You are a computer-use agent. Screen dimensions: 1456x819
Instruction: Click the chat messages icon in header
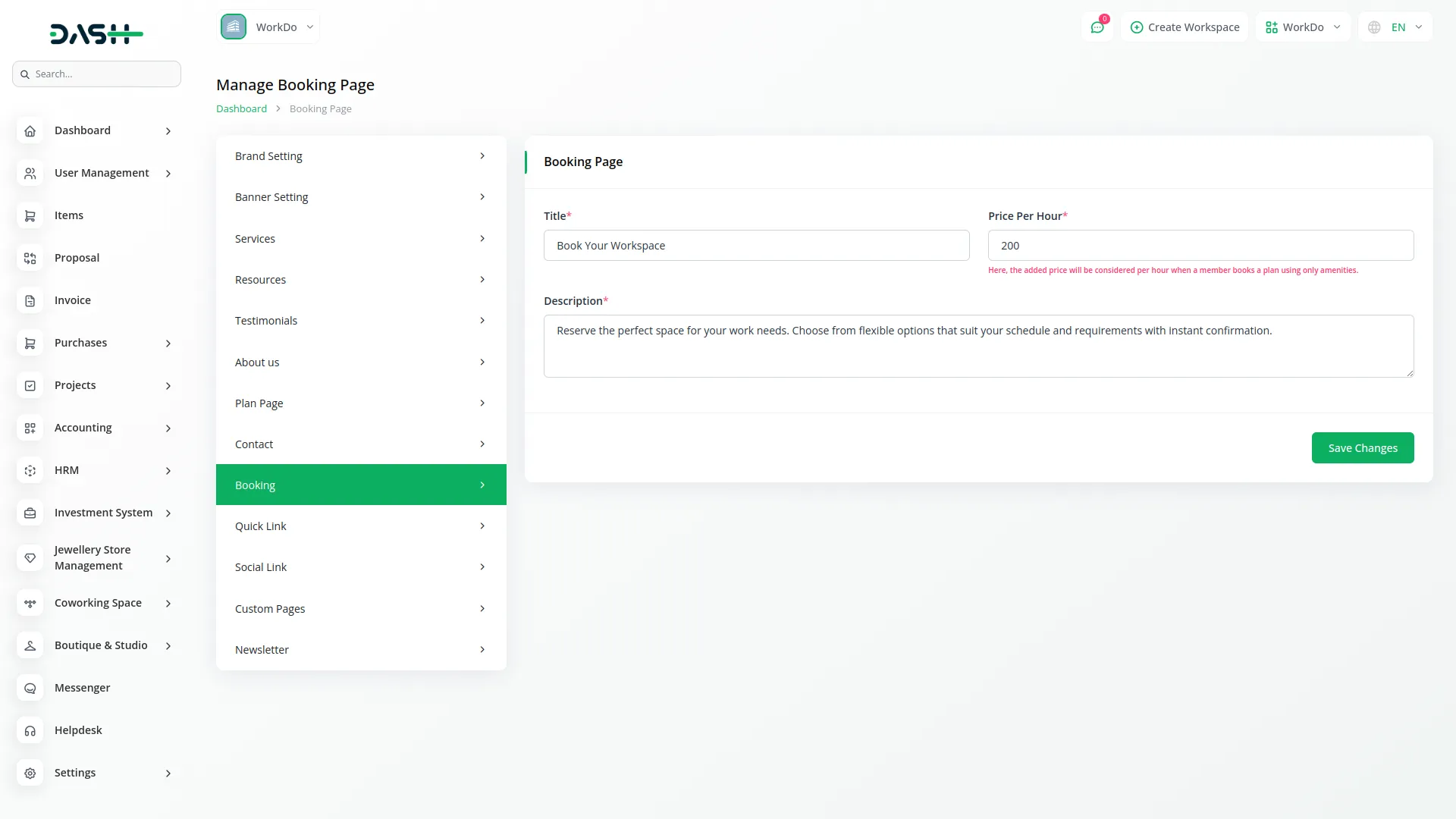(x=1097, y=27)
